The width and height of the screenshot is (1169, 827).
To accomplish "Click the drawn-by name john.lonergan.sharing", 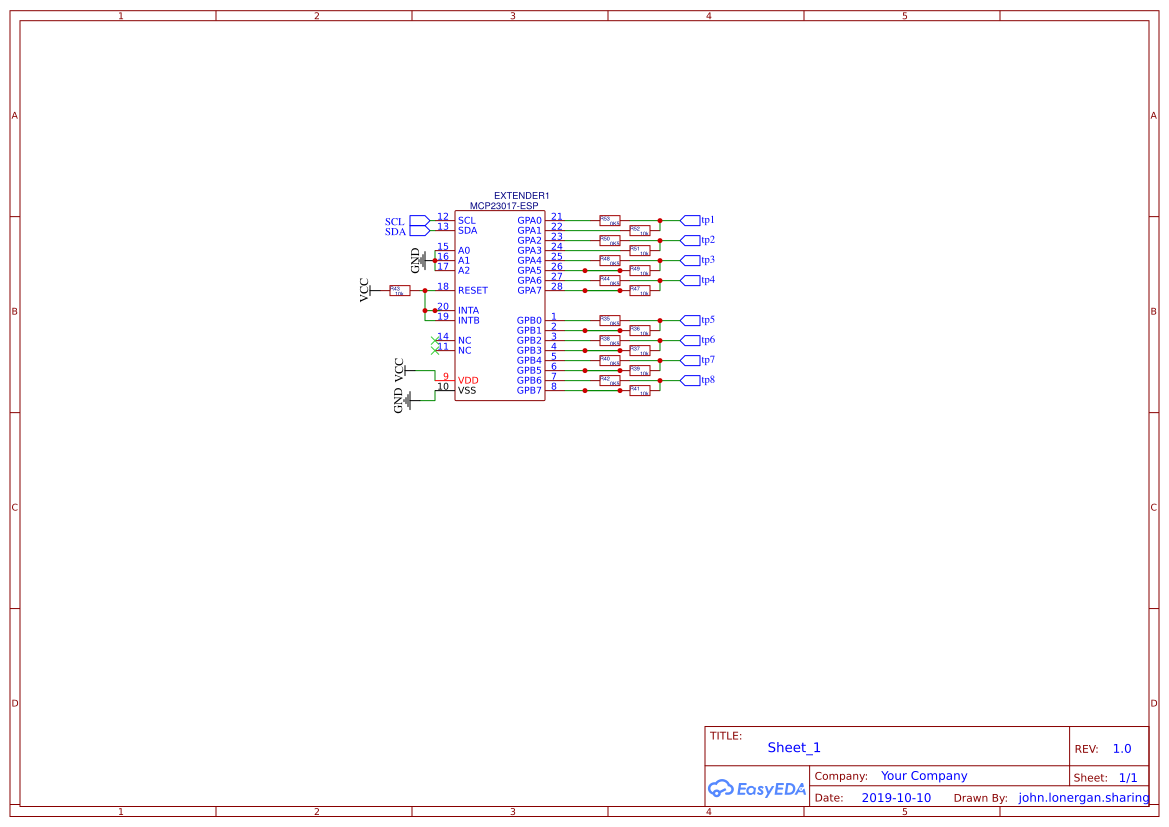I will click(1082, 797).
